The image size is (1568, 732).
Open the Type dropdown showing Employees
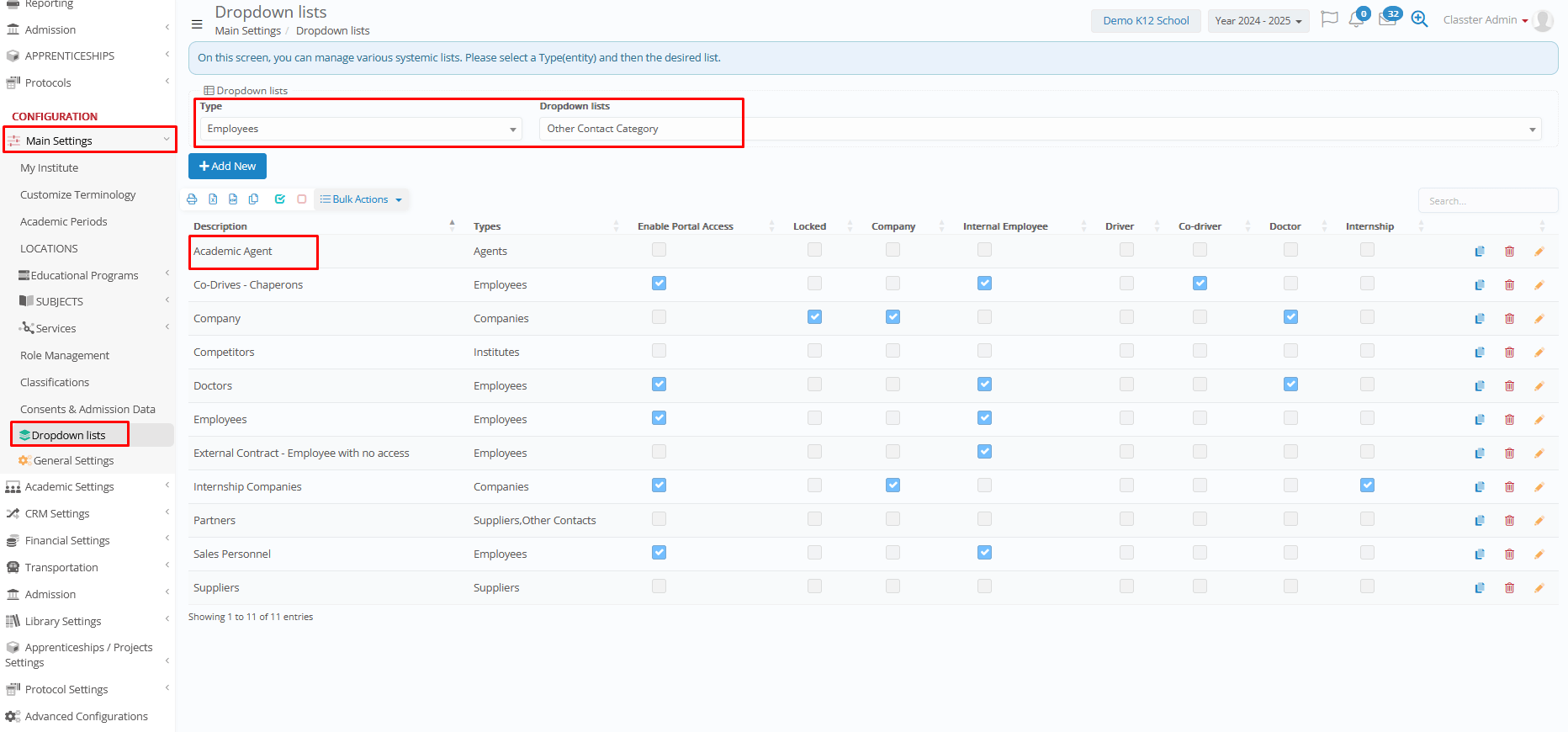click(361, 129)
